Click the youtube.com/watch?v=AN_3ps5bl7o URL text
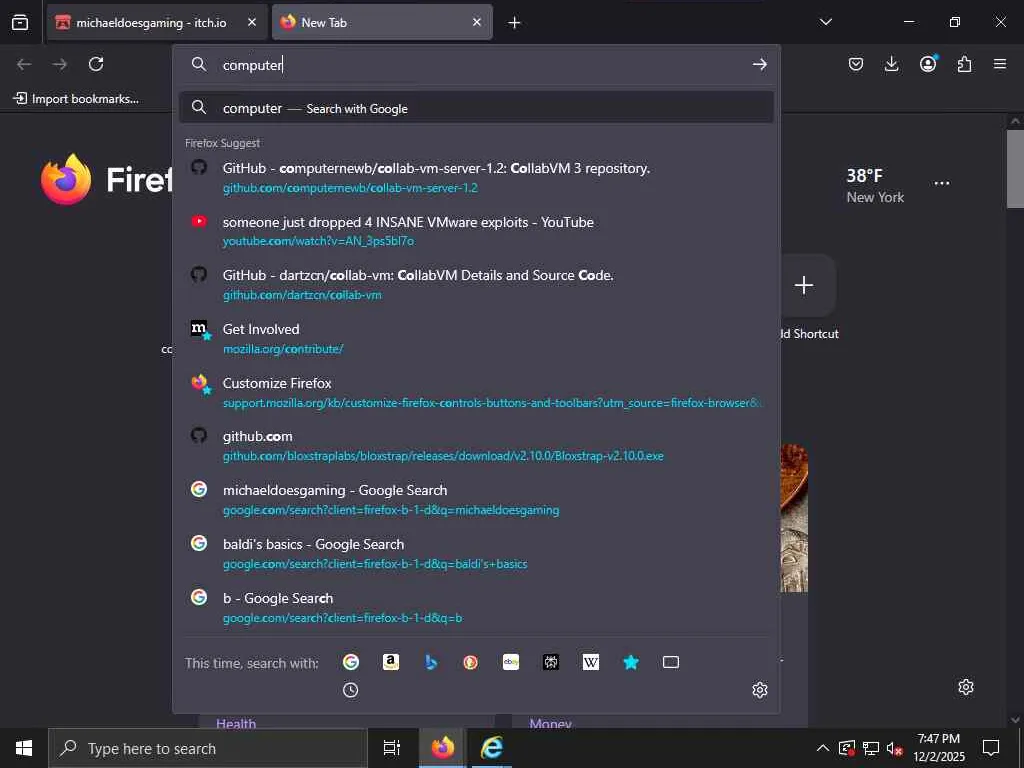 tap(318, 241)
